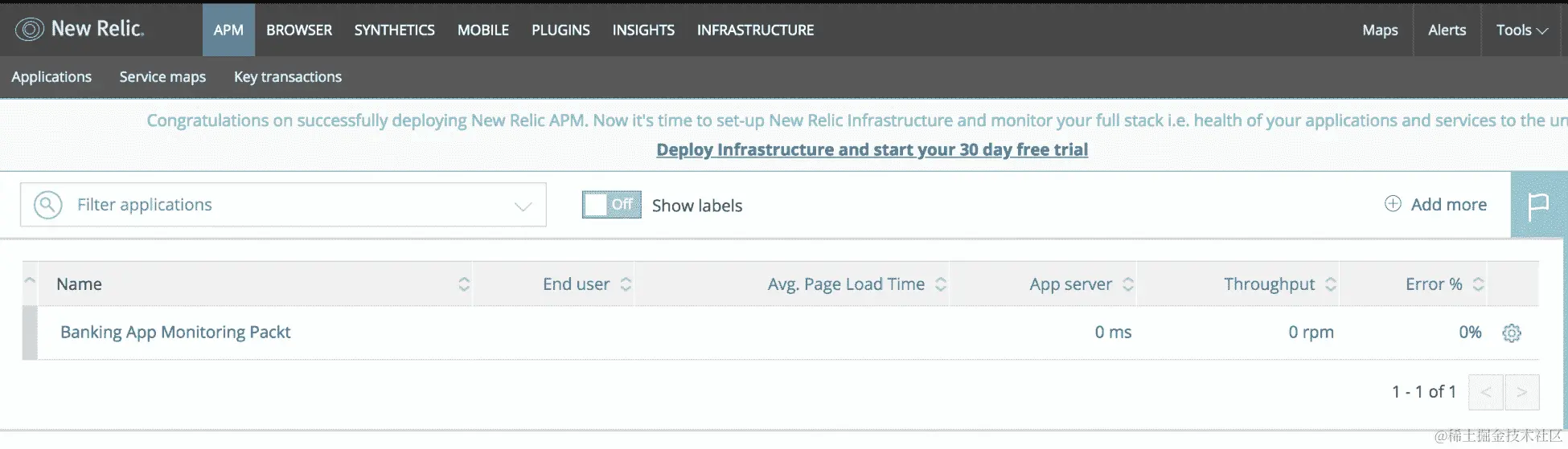Click the plus icon beside Add more
1568x449 pixels.
(1393, 204)
